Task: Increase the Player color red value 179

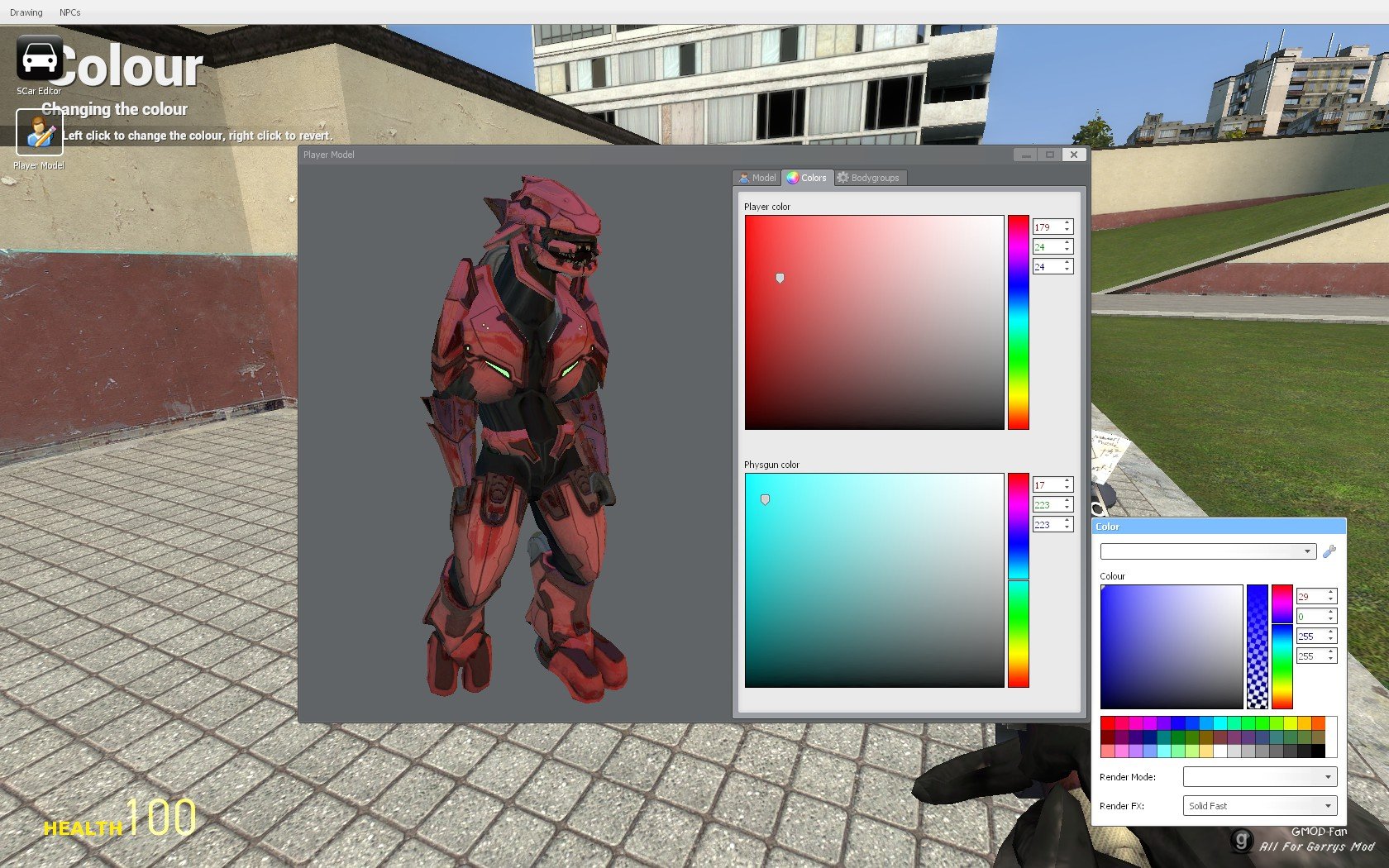Action: (x=1067, y=222)
